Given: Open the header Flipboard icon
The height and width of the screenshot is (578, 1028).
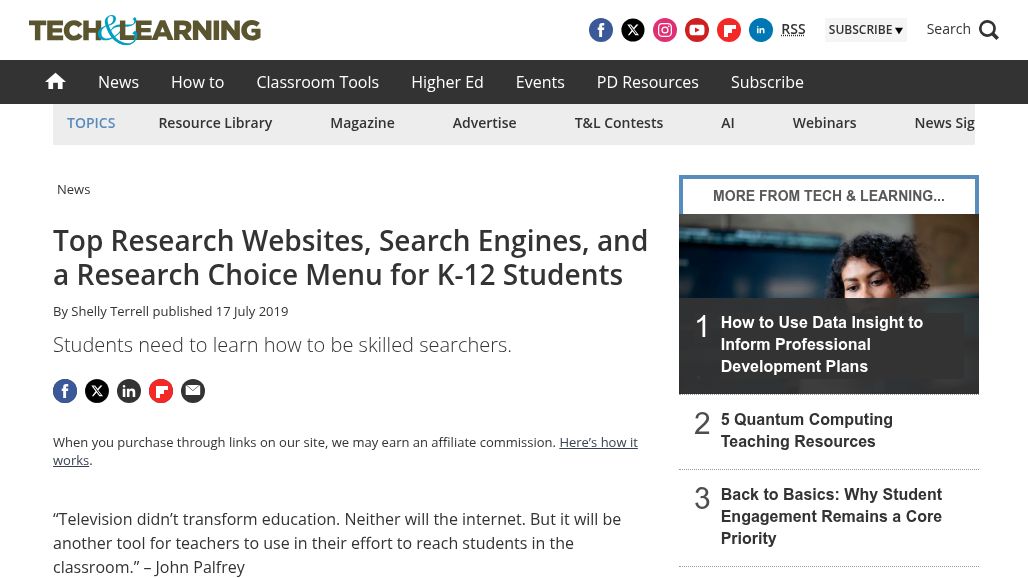Looking at the screenshot, I should pos(729,30).
